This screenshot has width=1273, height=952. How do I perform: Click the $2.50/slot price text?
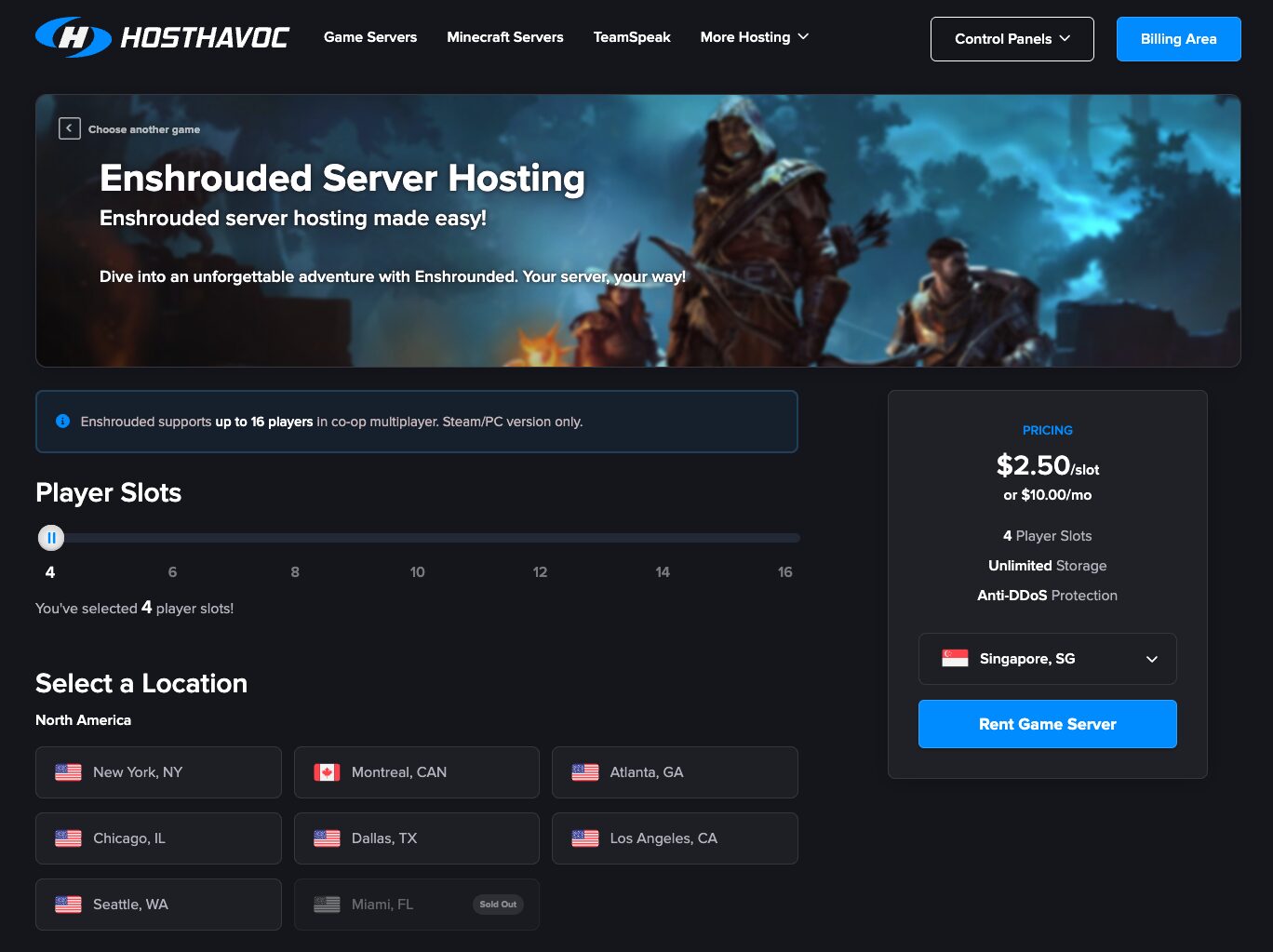tap(1048, 465)
